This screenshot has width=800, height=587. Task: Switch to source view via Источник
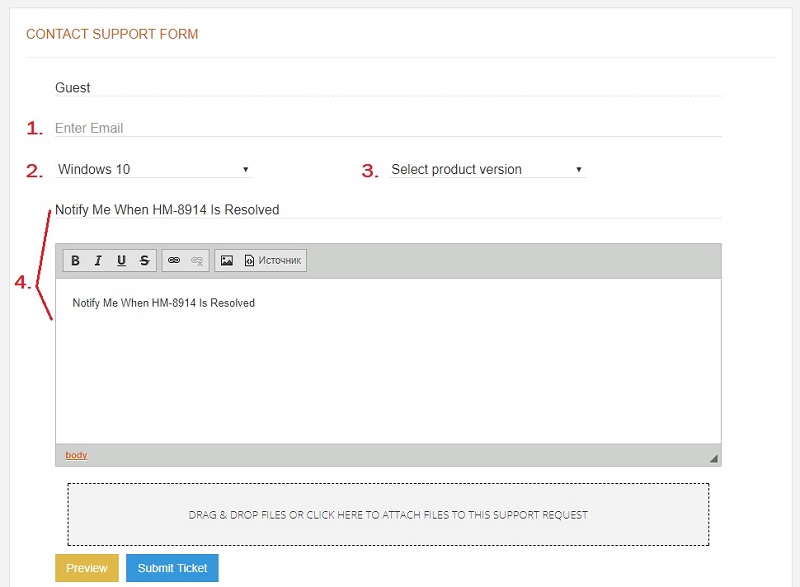(x=272, y=261)
